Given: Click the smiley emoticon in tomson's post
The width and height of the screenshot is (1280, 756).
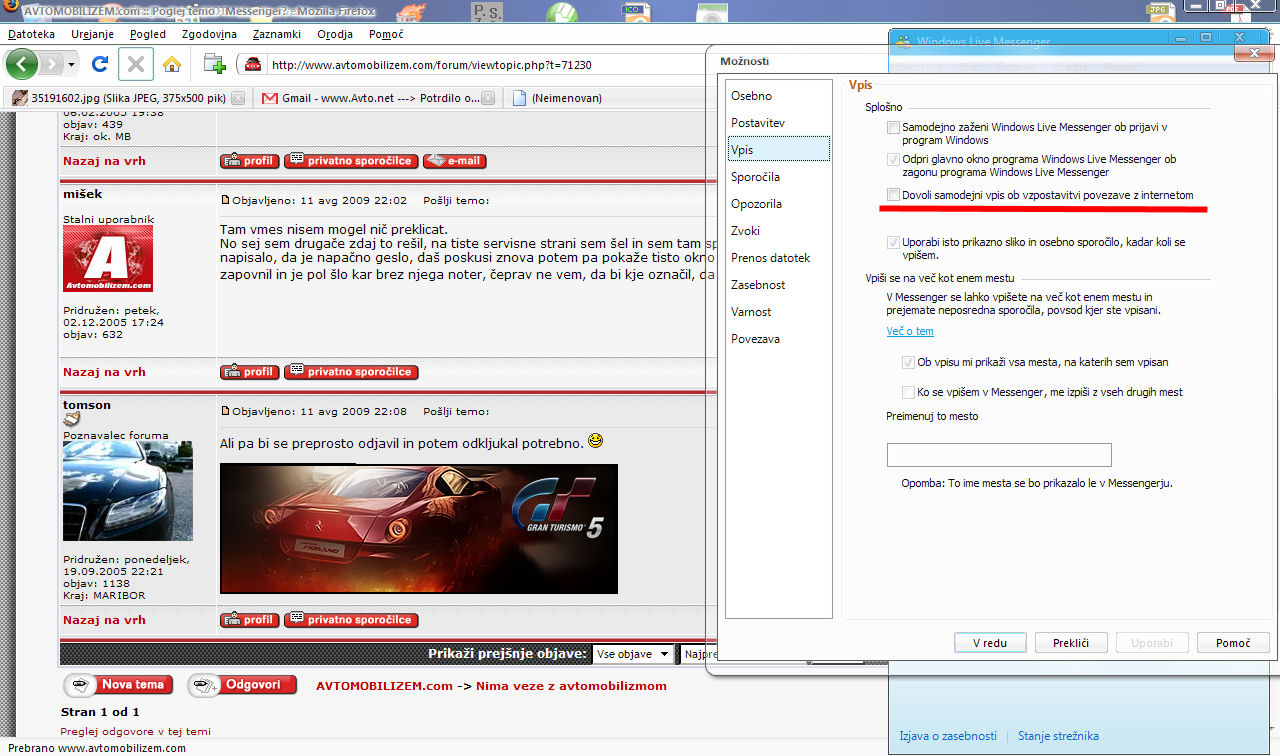Looking at the screenshot, I should coord(596,440).
